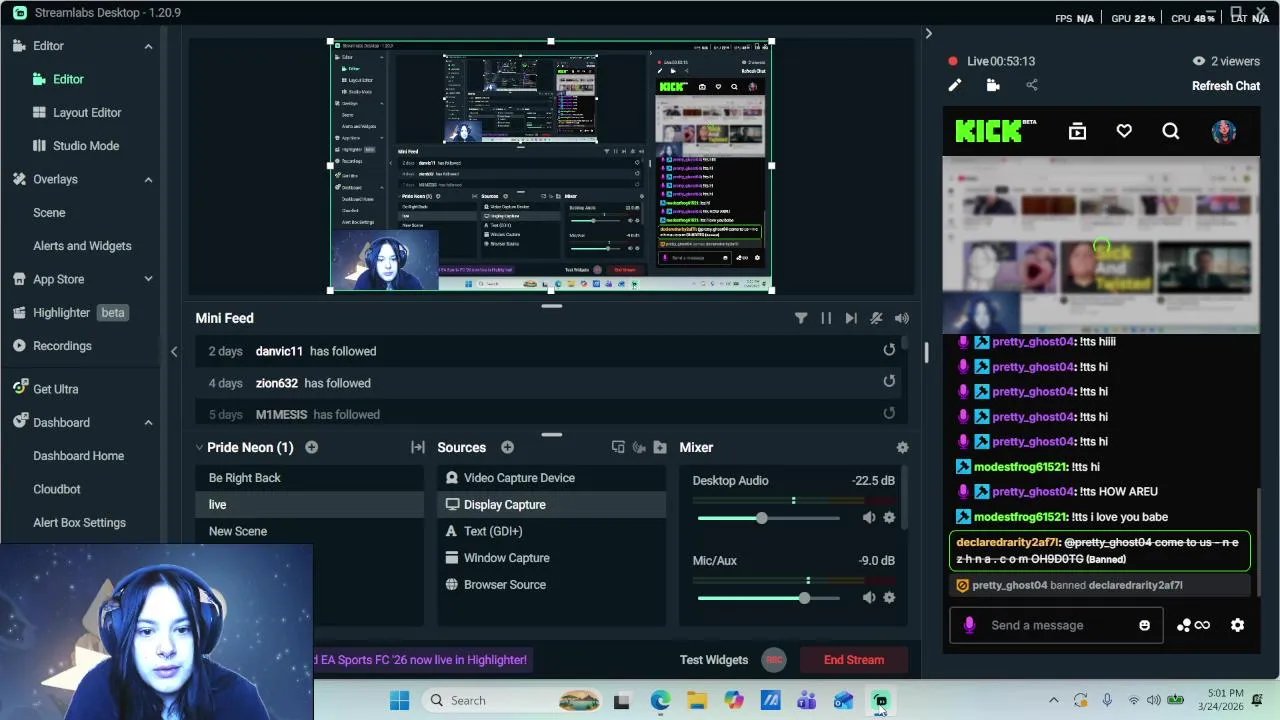Select the Display Capture source
This screenshot has height=720, width=1280.
click(x=551, y=504)
